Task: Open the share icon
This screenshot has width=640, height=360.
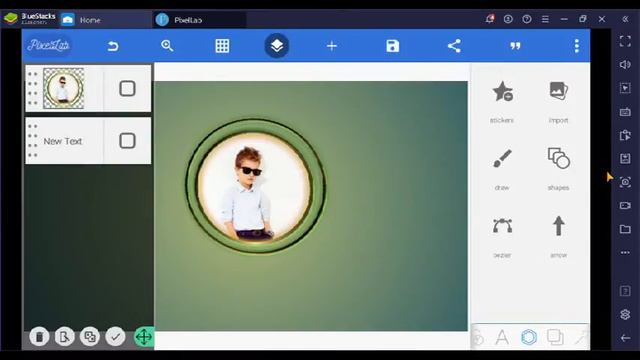Action: point(454,46)
